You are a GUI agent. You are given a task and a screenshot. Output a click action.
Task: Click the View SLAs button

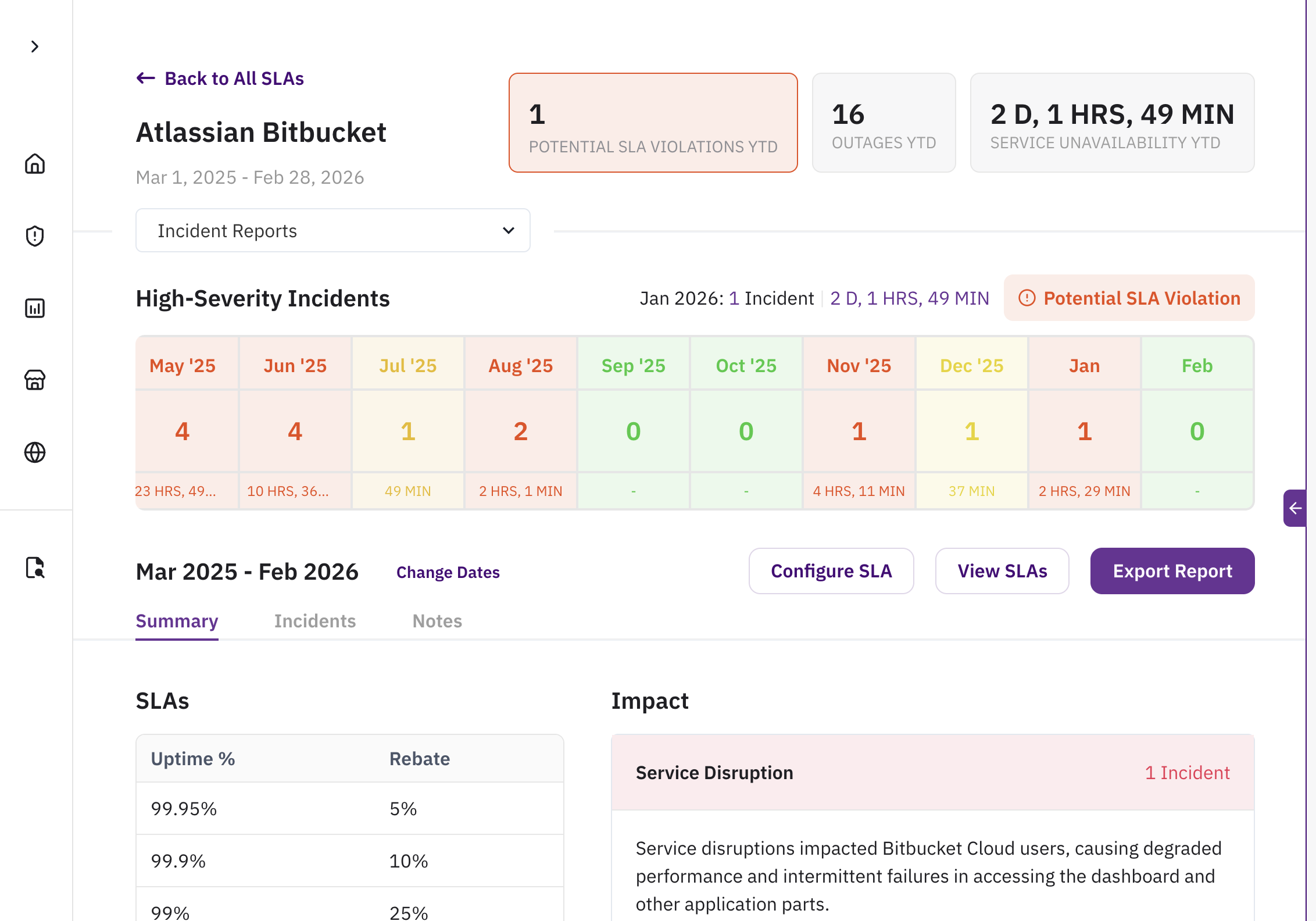point(1002,571)
